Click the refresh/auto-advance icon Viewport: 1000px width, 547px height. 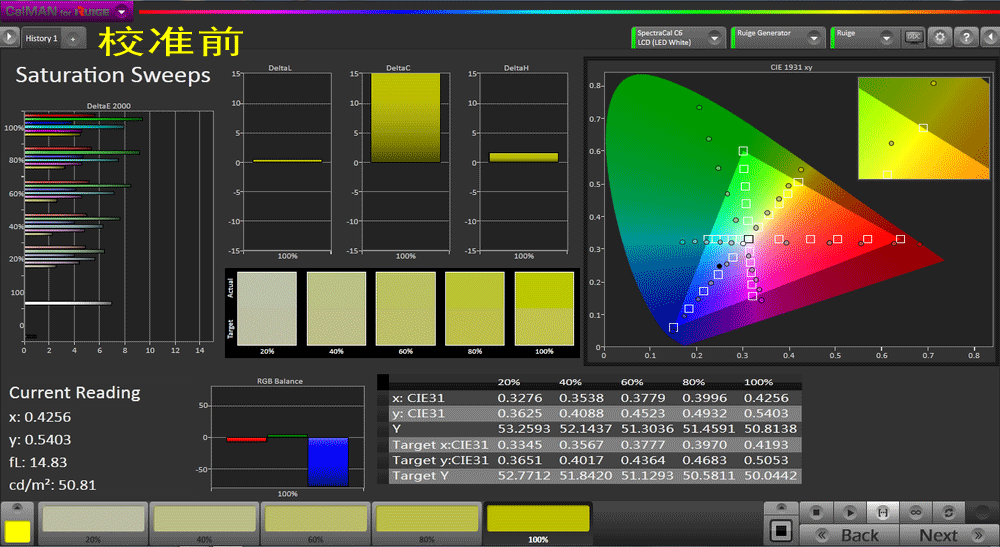coord(947,512)
